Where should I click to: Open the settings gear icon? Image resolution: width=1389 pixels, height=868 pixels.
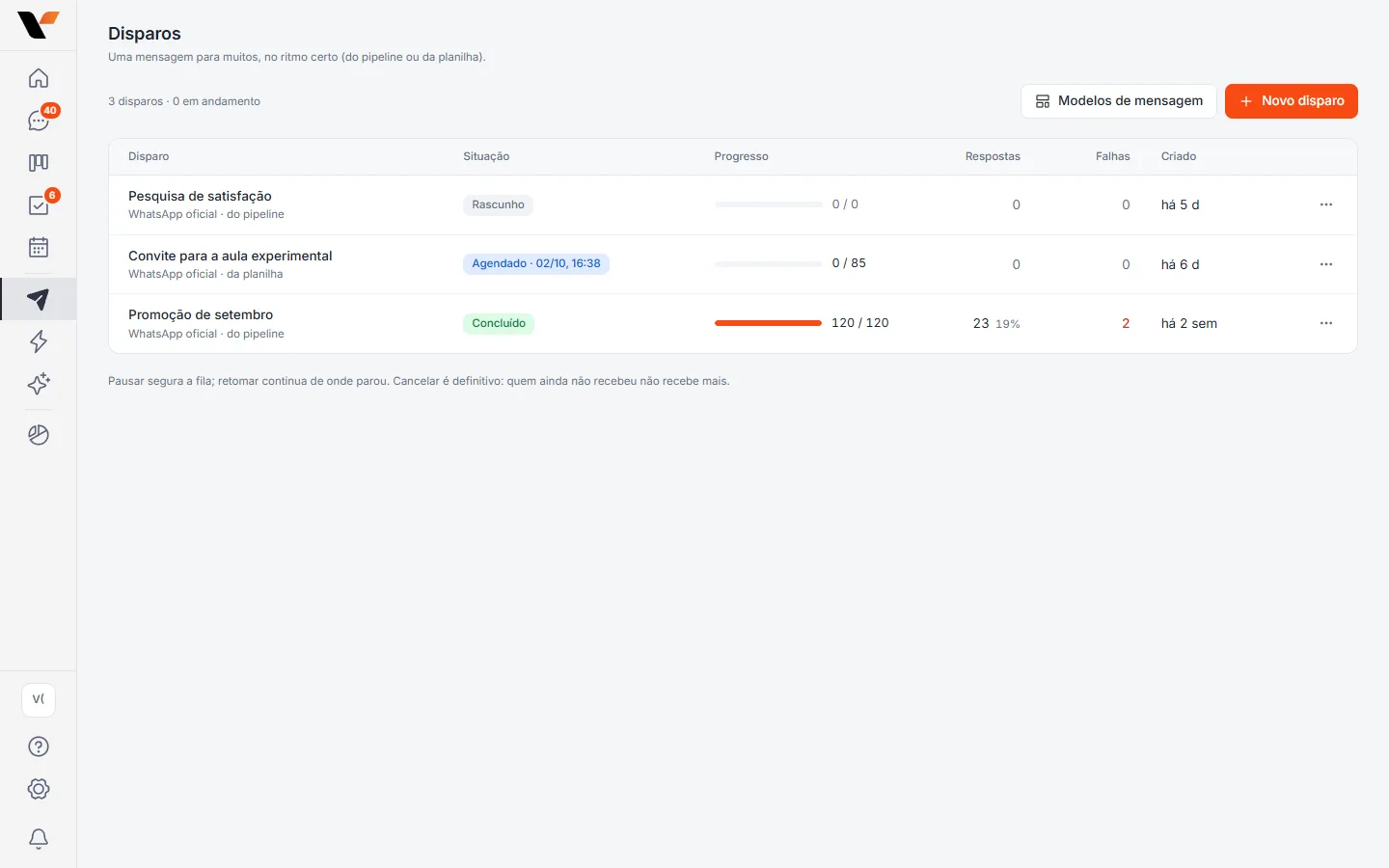coord(39,789)
